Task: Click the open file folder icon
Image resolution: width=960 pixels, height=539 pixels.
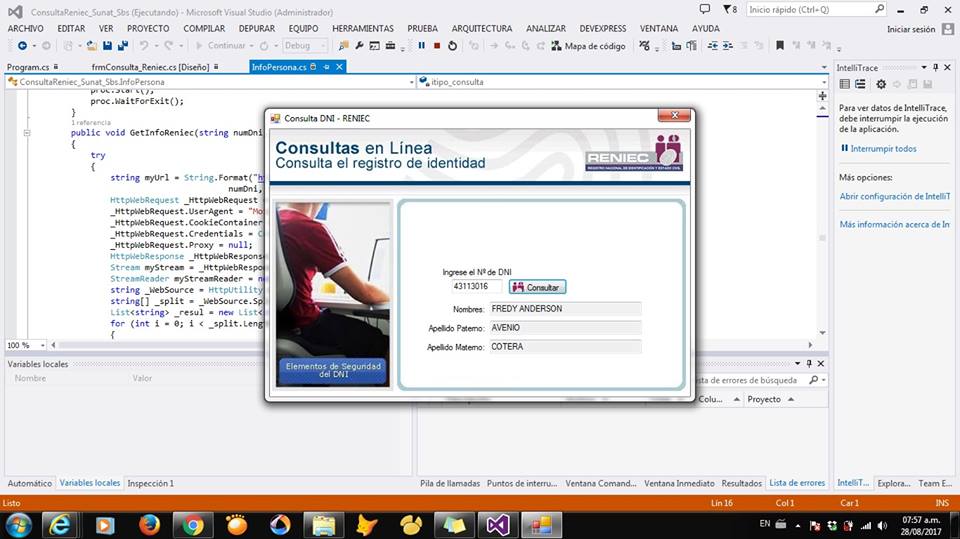Action: pos(92,46)
